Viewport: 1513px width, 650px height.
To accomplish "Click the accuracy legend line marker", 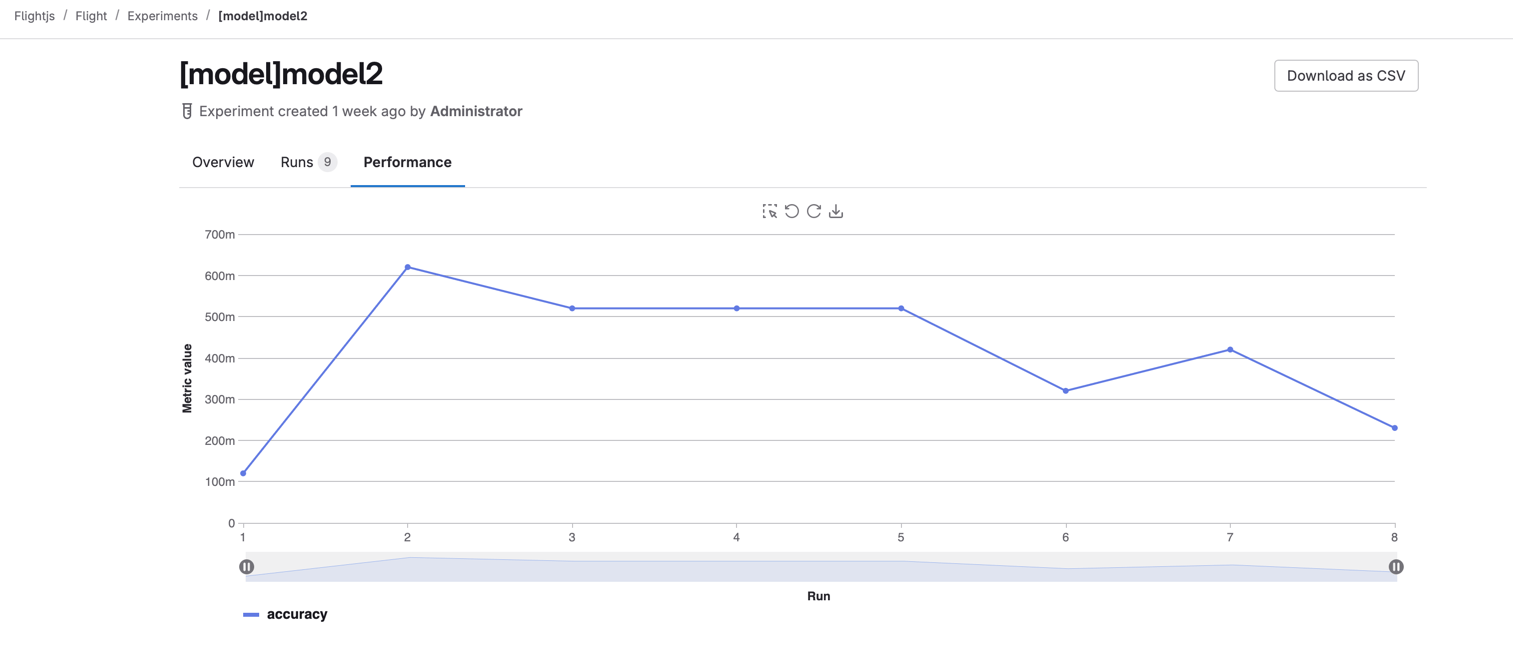I will click(250, 614).
